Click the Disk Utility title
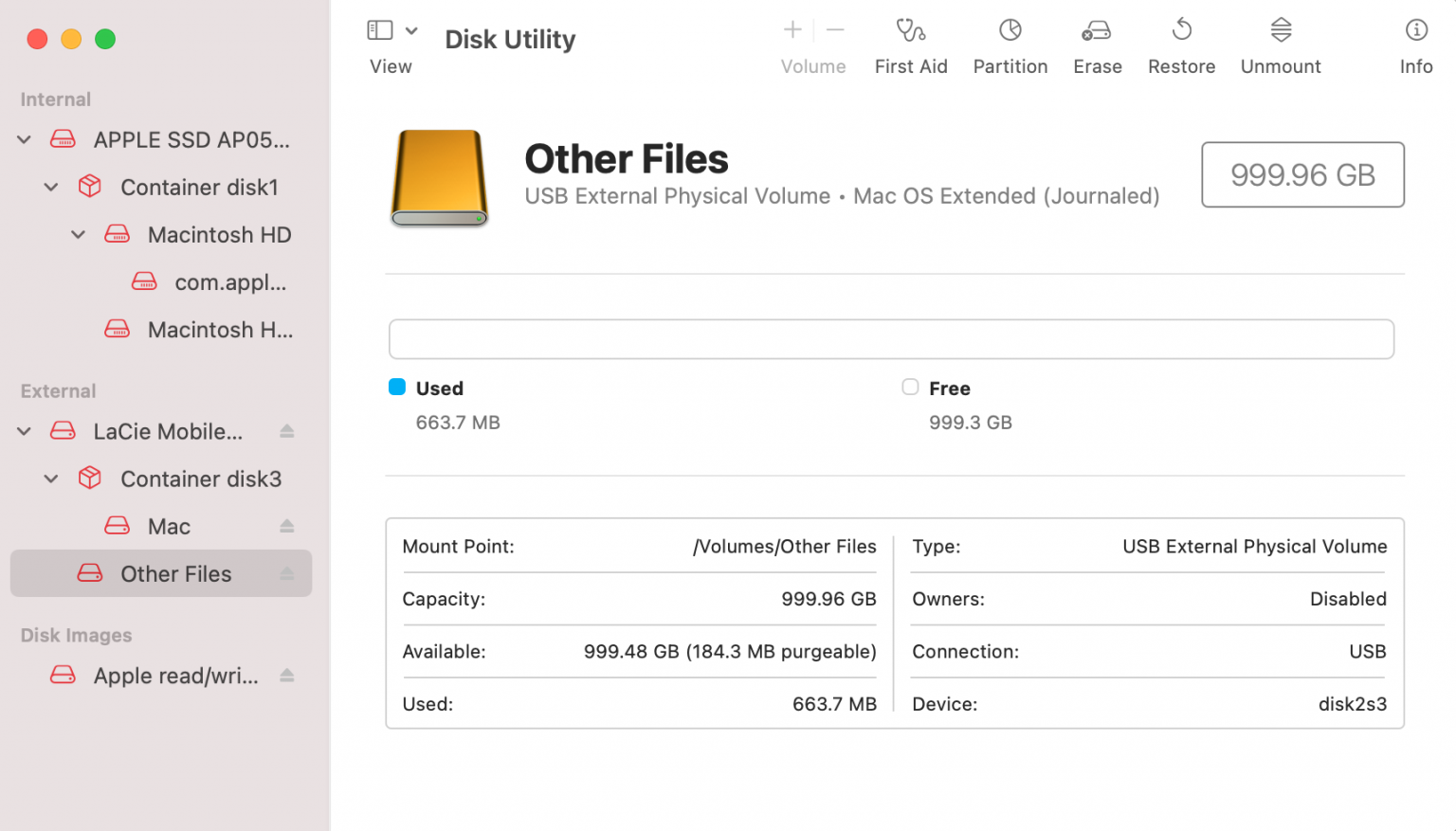1456x831 pixels. coord(509,39)
